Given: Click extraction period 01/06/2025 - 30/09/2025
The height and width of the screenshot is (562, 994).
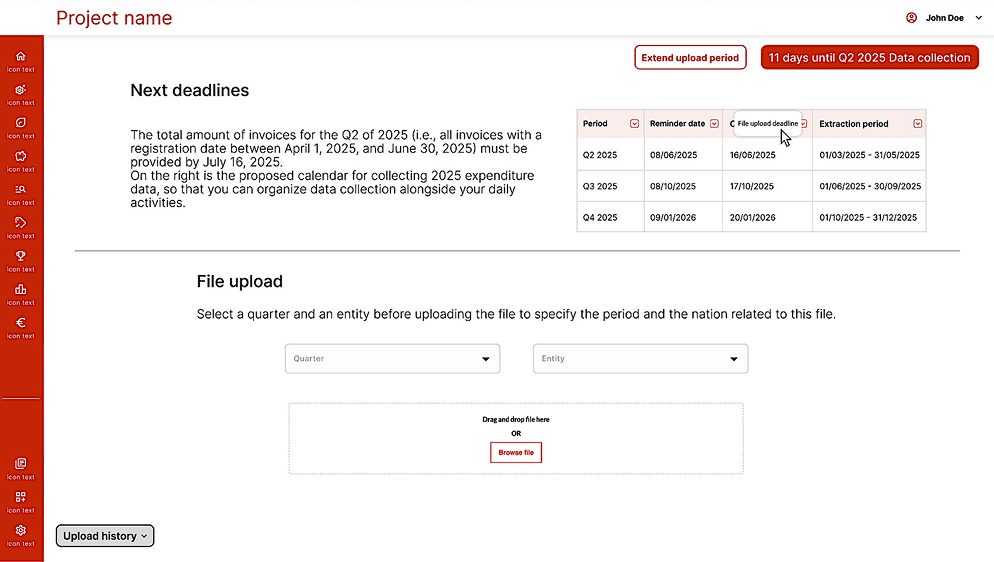Looking at the screenshot, I should [870, 186].
